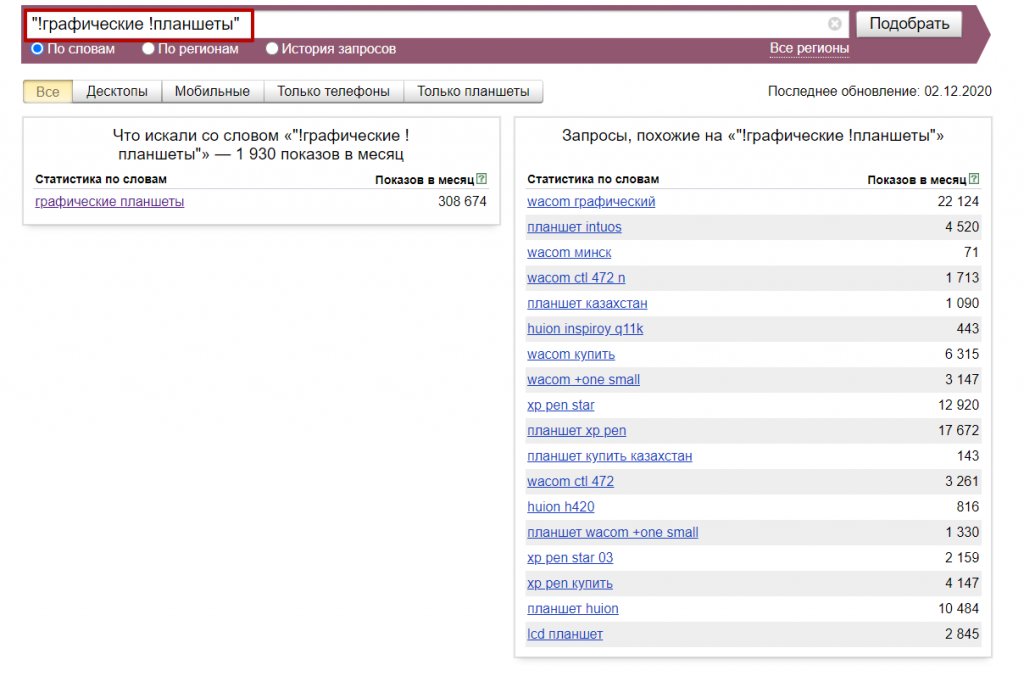1024x676 pixels.
Task: Open the huion inspiroy q11k query
Action: [585, 328]
